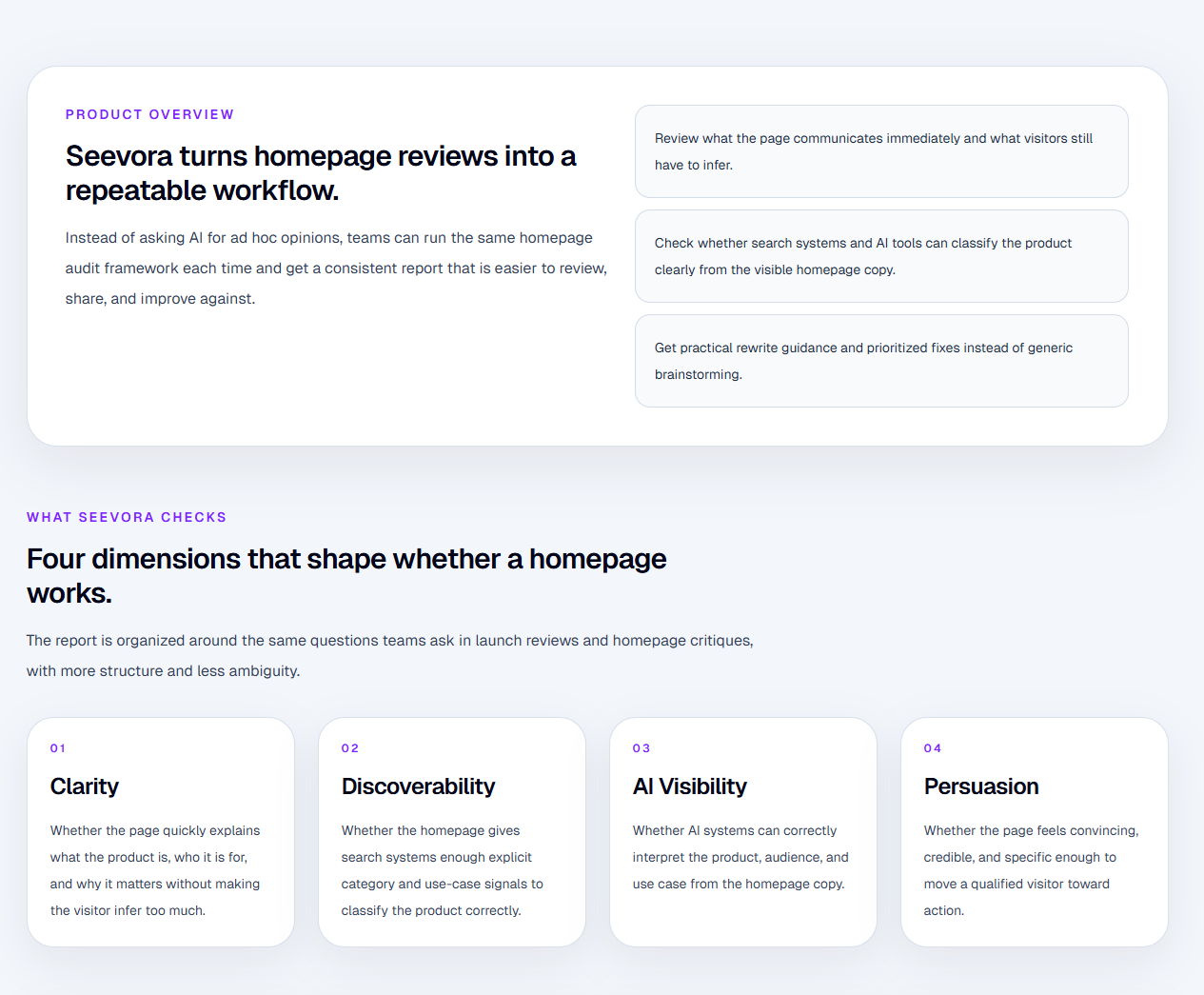
Task: Click the PRODUCT OVERVIEW label
Action: point(149,114)
